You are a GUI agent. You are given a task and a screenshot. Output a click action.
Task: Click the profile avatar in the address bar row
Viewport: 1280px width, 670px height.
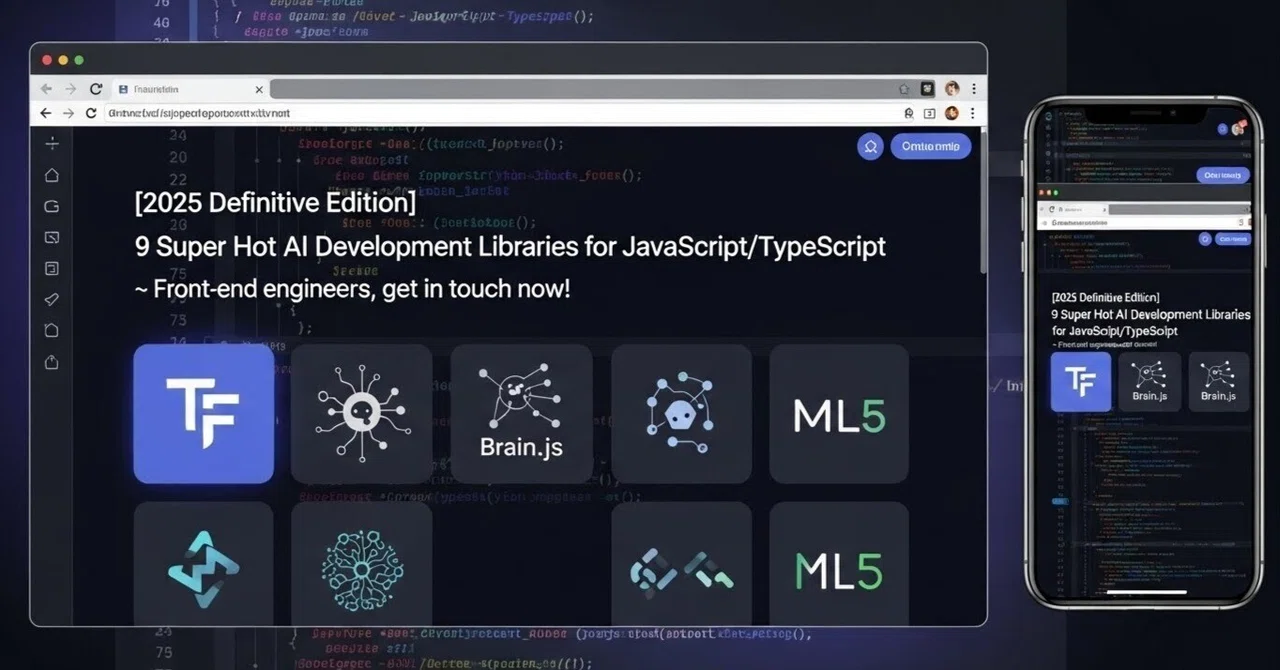(x=952, y=114)
